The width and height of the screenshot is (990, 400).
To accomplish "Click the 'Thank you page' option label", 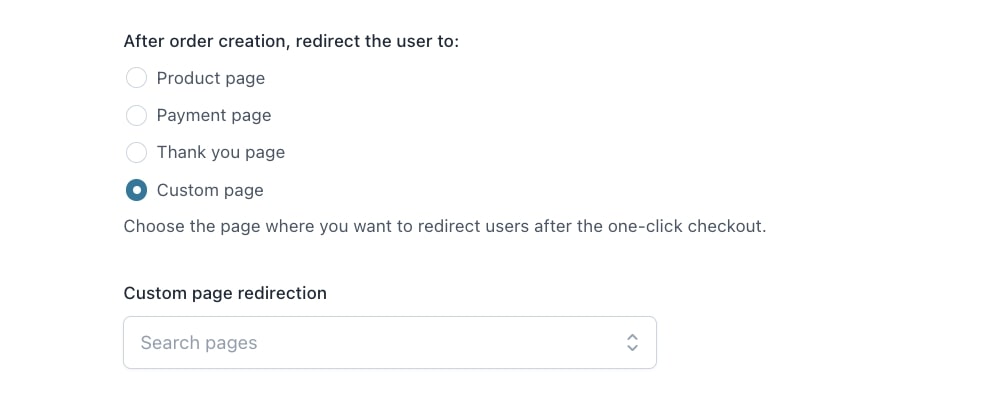I will click(x=221, y=153).
